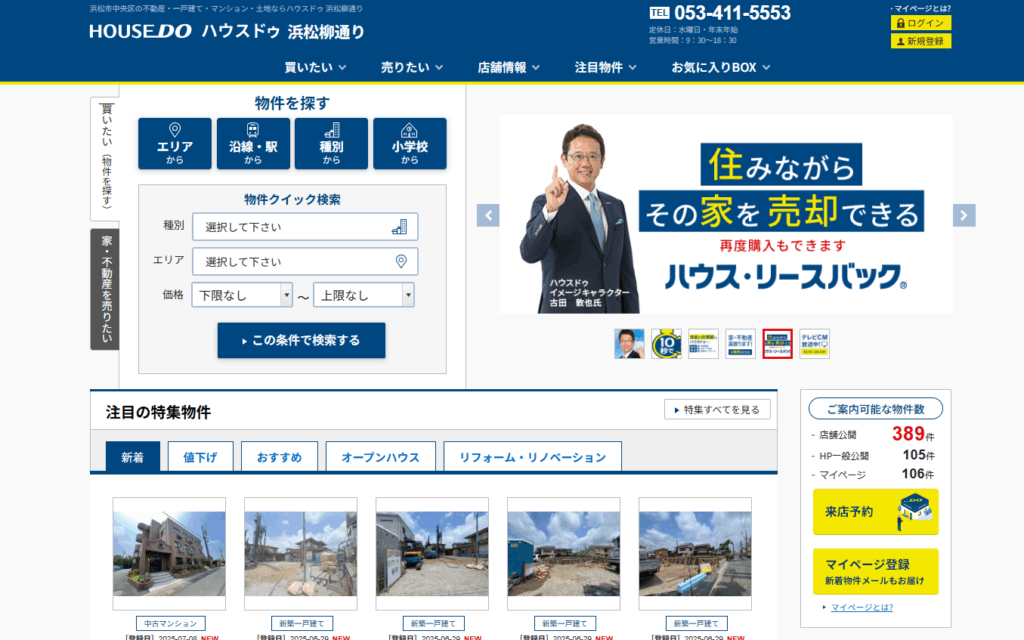
Task: Click the phone number 053-411-5553
Action: click(x=732, y=13)
